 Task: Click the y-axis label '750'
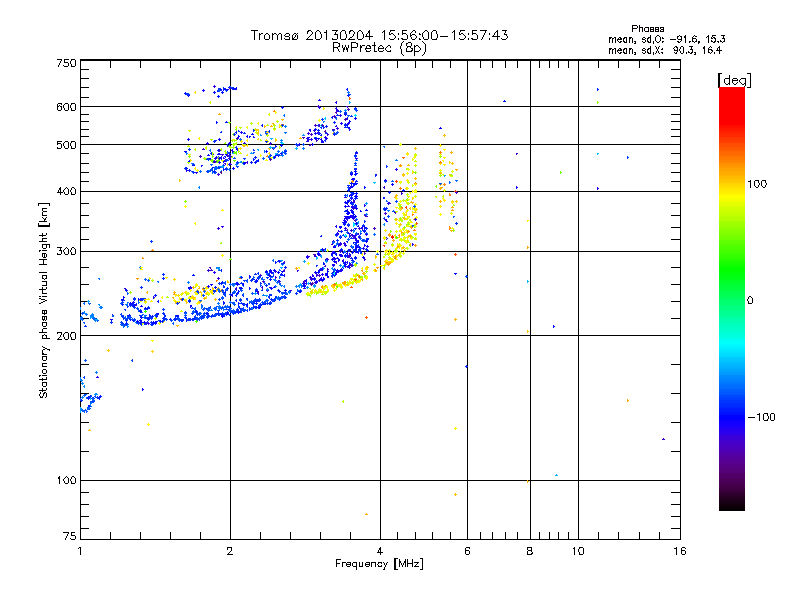[x=67, y=63]
